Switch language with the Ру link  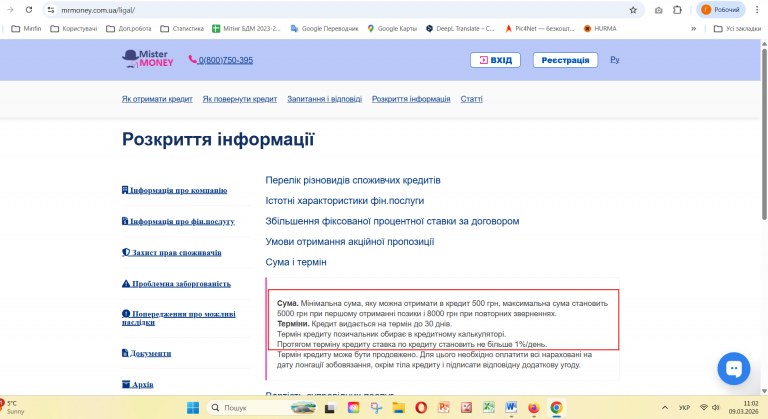(615, 59)
